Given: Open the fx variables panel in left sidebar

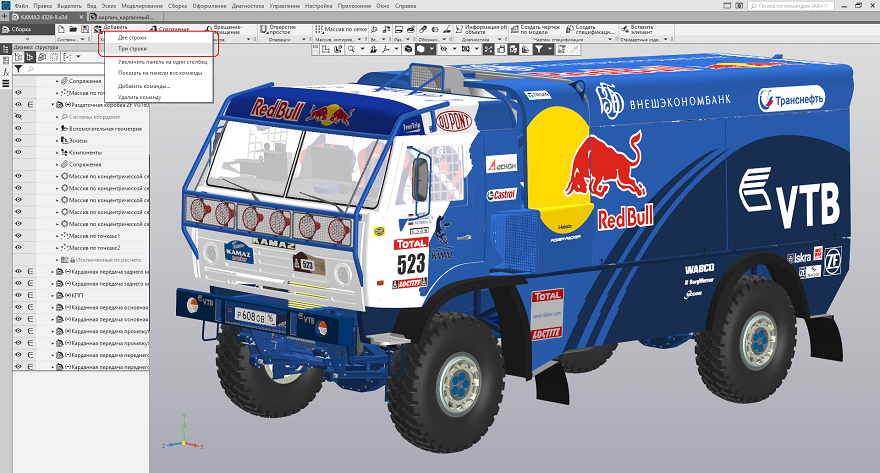Looking at the screenshot, I should pyautogui.click(x=6, y=72).
